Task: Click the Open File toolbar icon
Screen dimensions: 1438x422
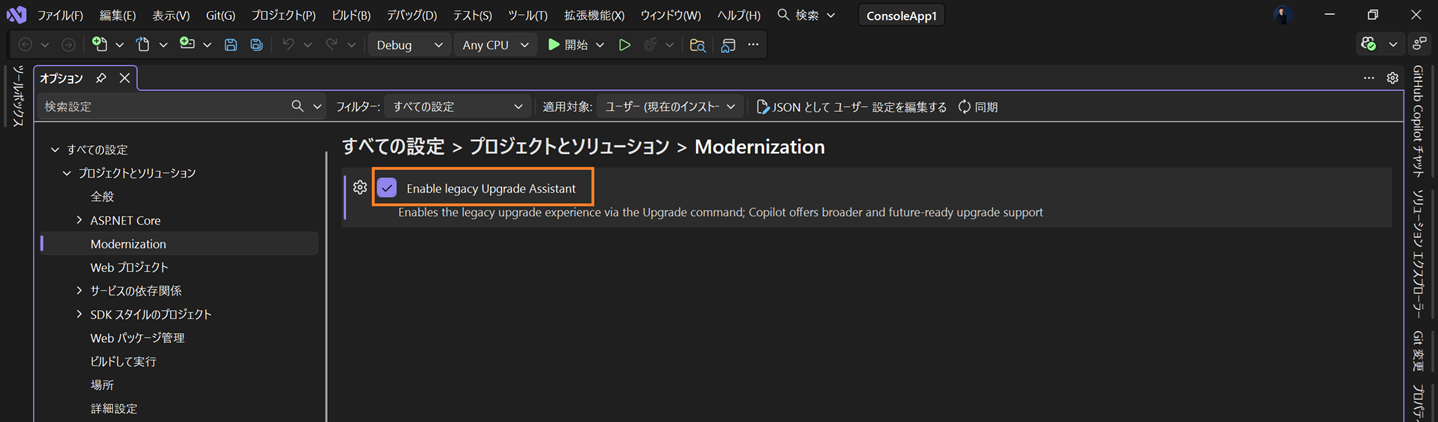Action: [143, 45]
